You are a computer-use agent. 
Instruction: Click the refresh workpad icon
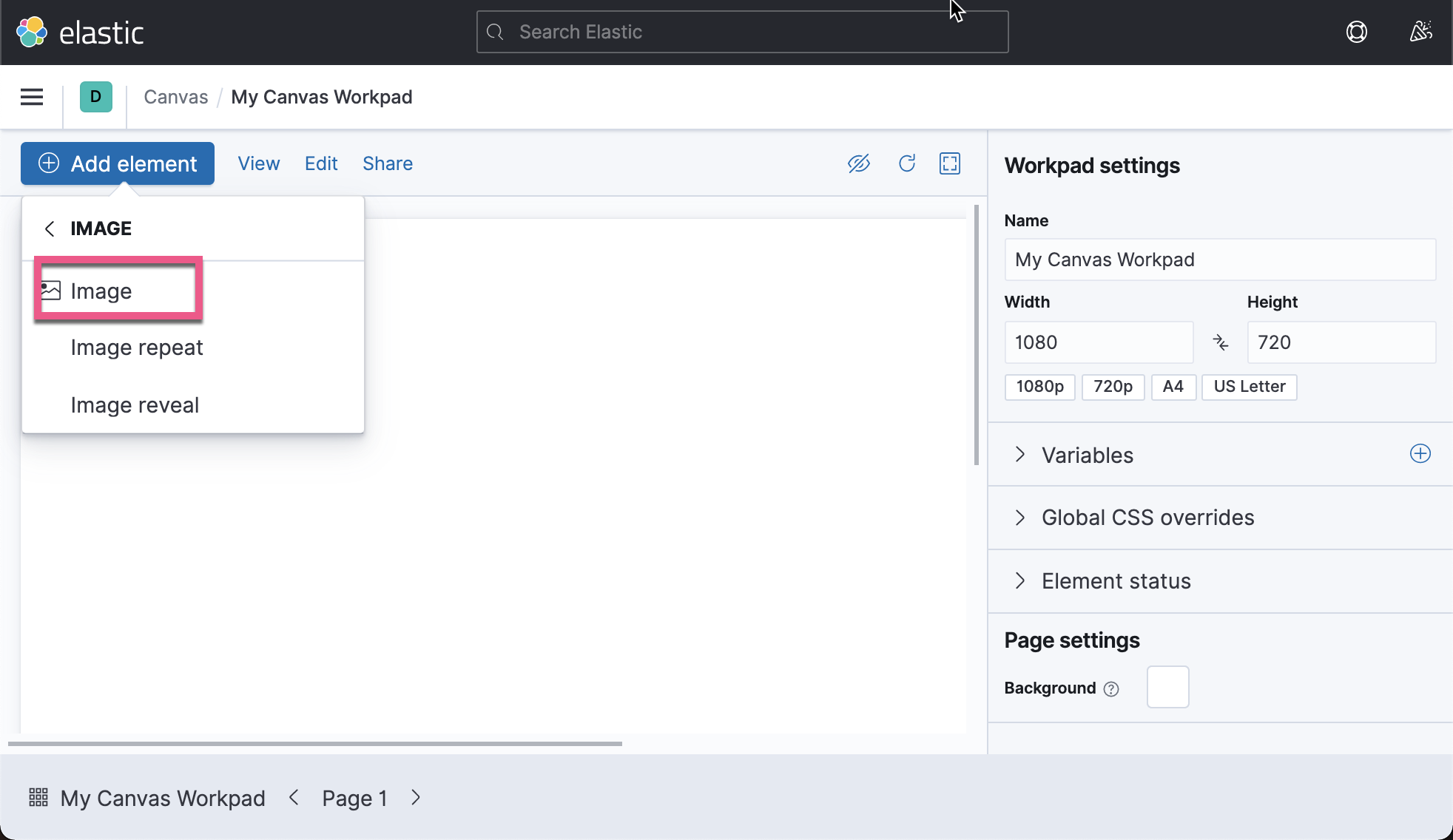tap(906, 163)
